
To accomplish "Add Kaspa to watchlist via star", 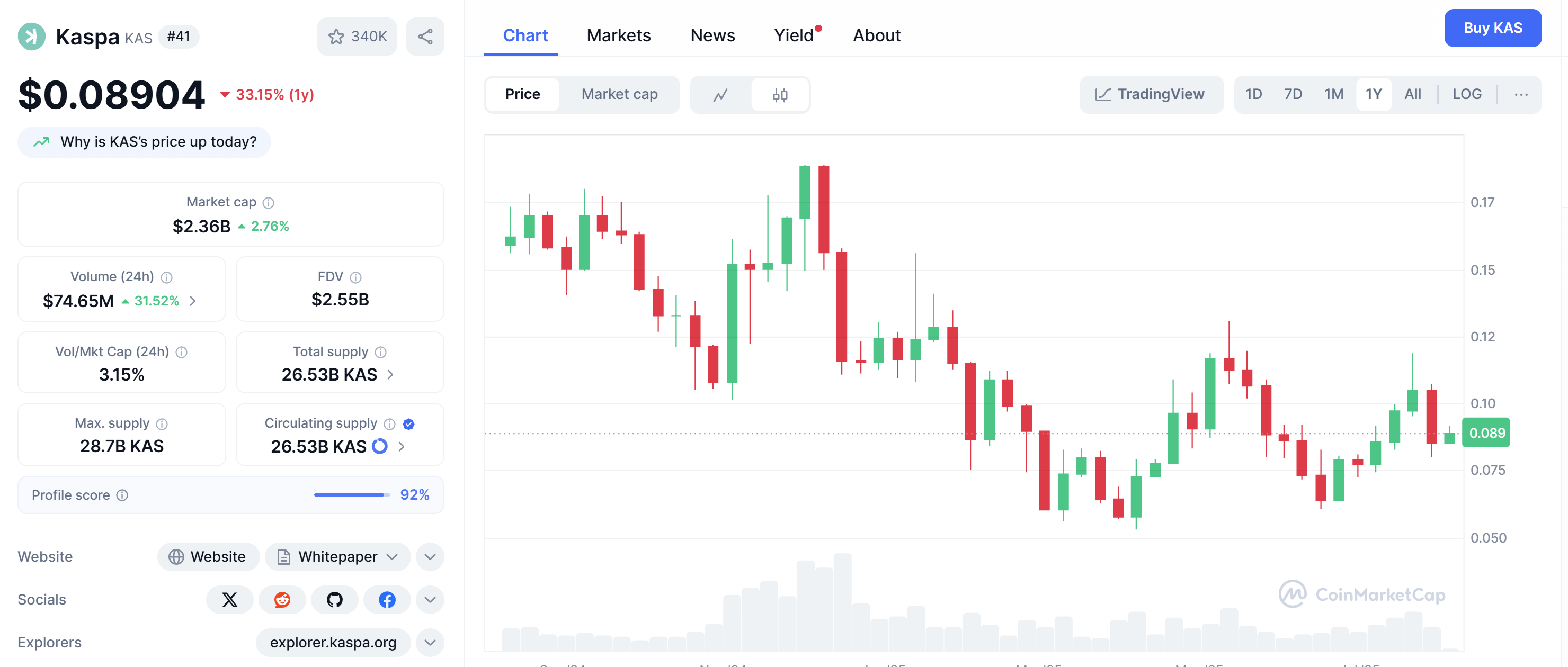I will [357, 37].
